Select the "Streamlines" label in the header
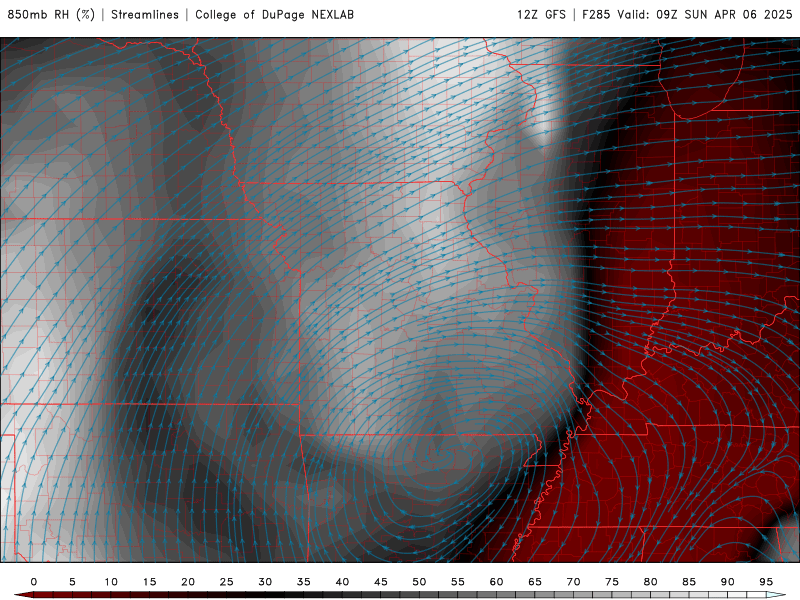 coord(145,15)
